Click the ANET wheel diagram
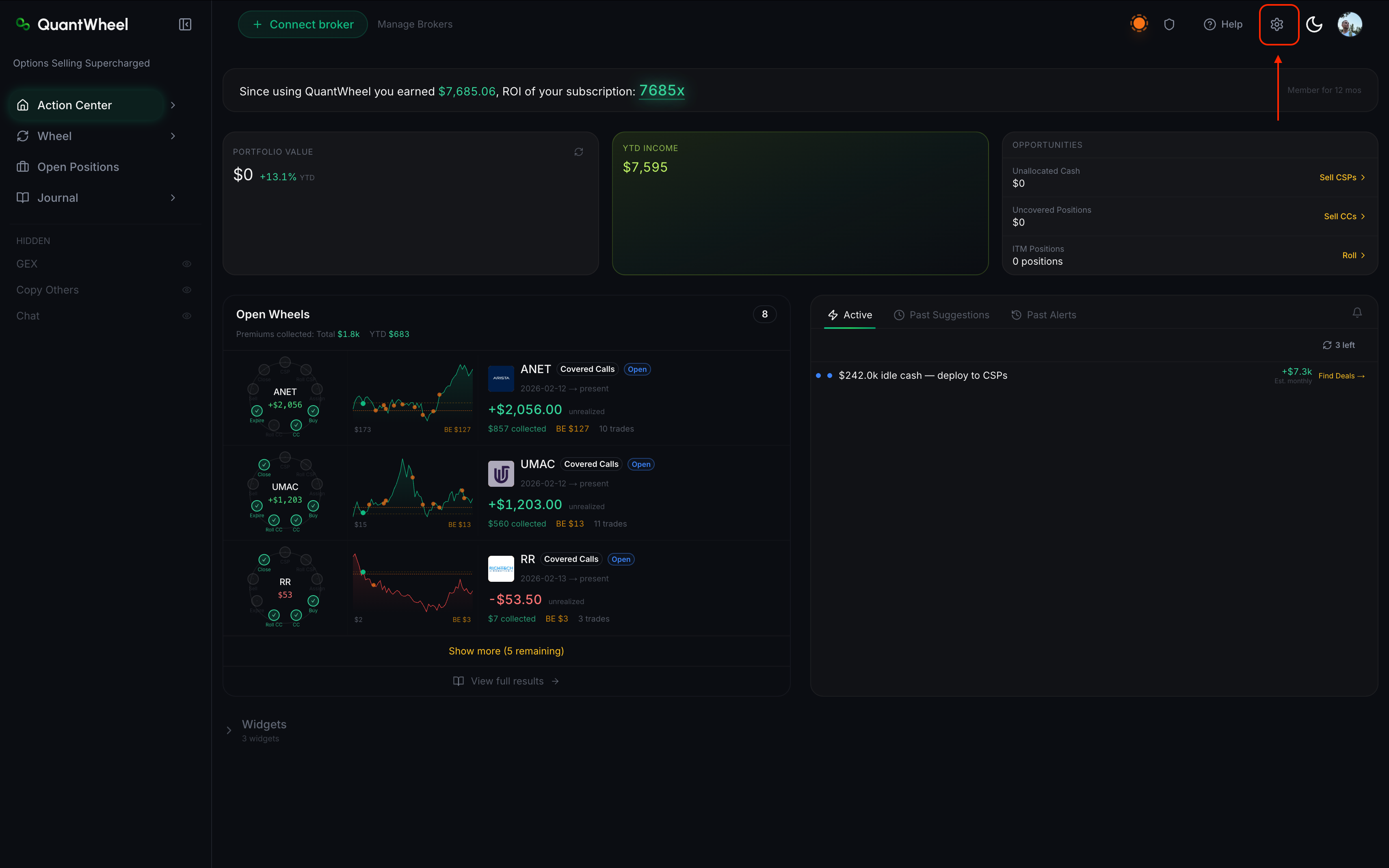1389x868 pixels. click(285, 397)
